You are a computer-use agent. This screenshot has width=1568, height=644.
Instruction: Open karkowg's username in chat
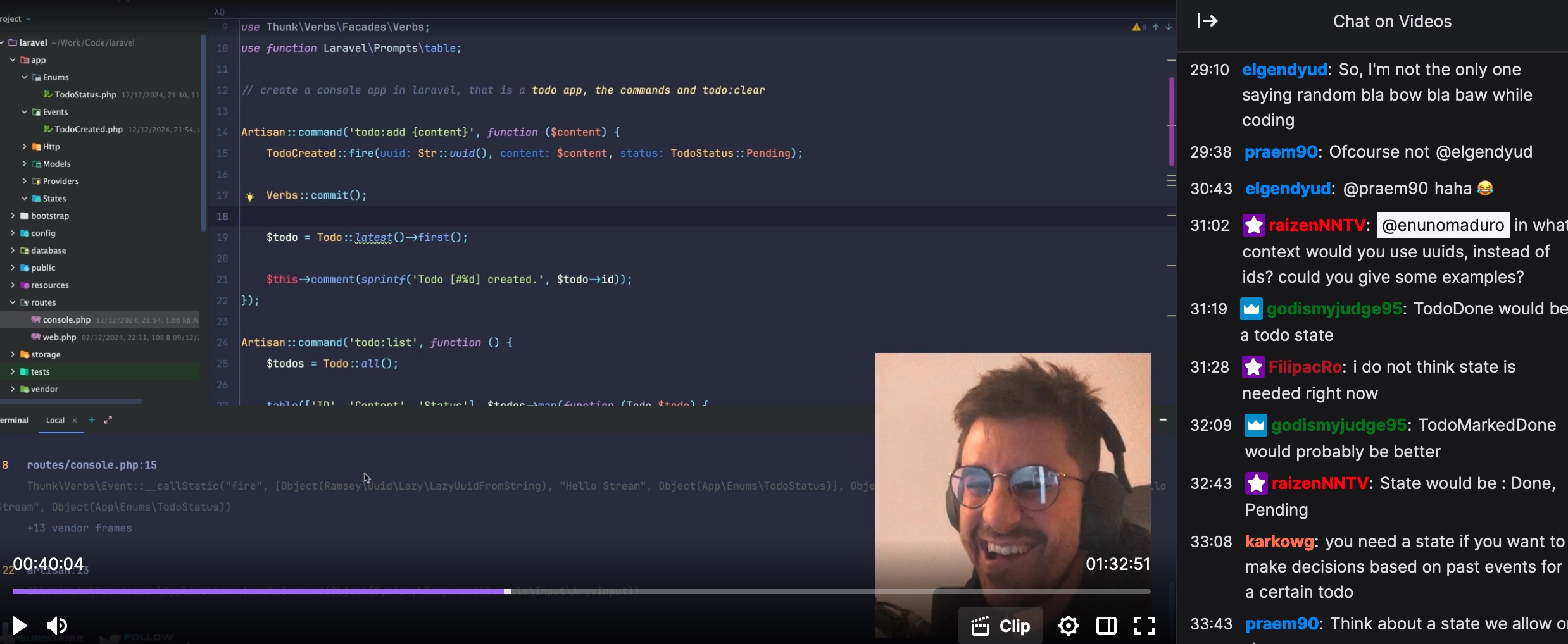[1279, 542]
